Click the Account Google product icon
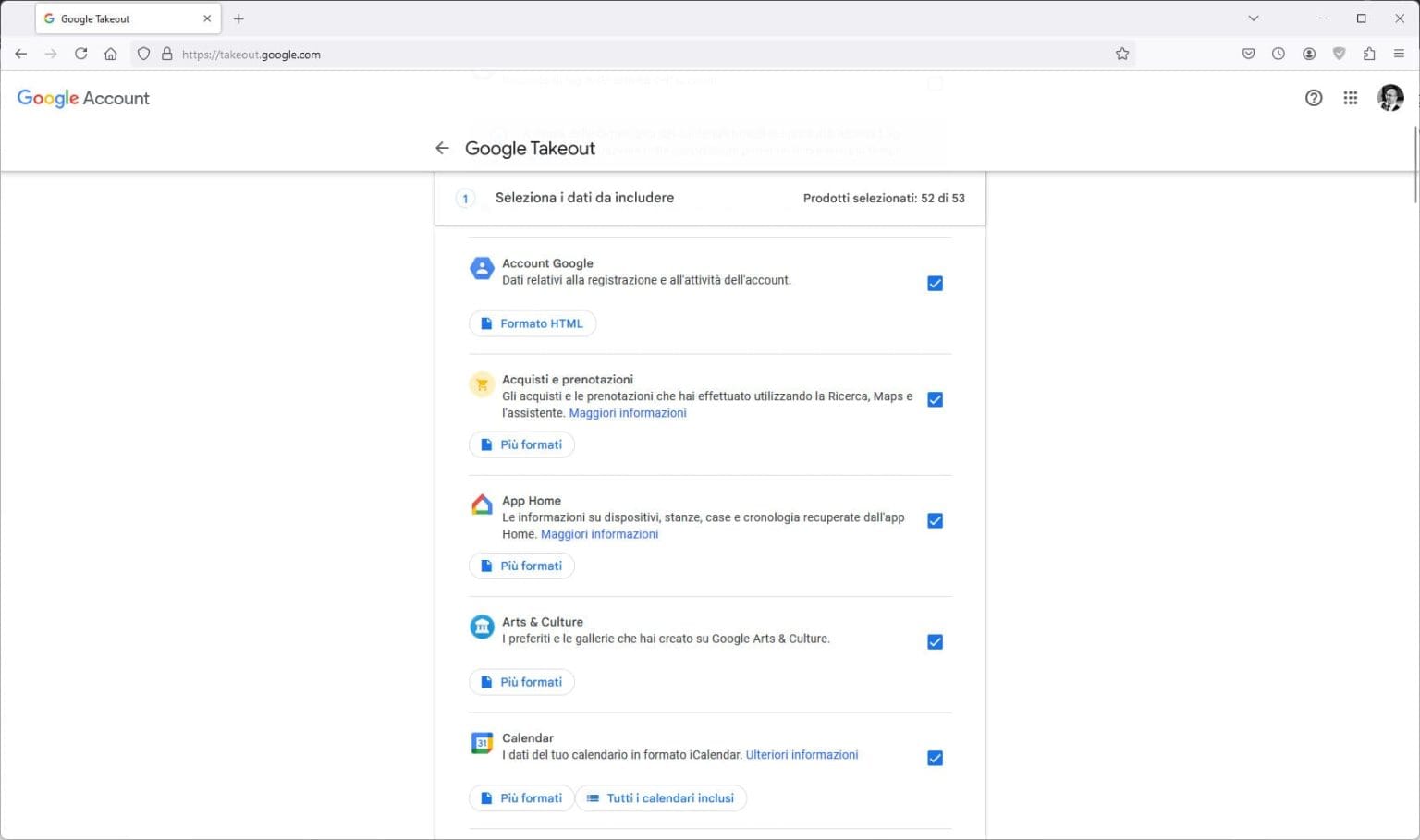This screenshot has width=1420, height=840. (482, 268)
